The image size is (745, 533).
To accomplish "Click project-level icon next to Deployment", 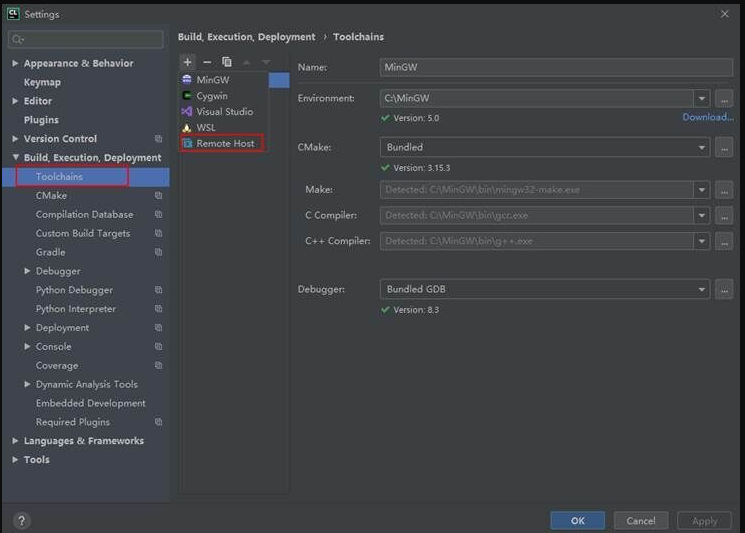I will [x=158, y=328].
